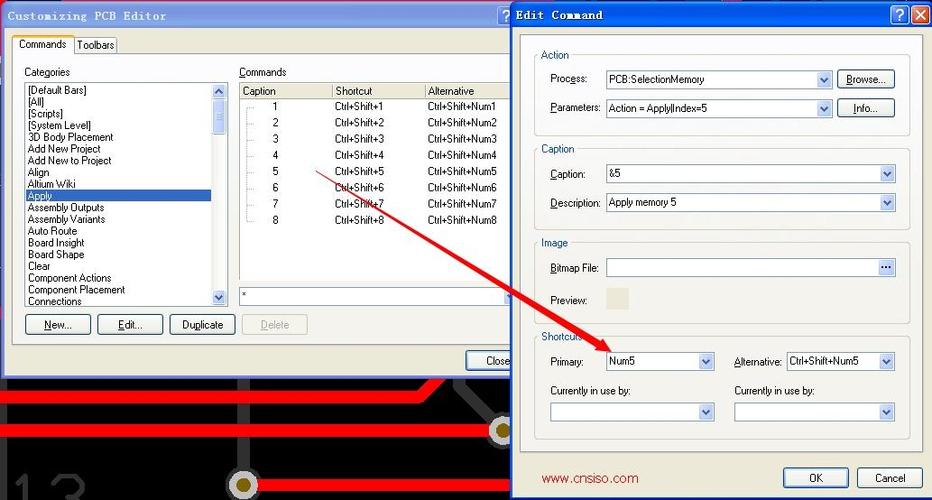The height and width of the screenshot is (500, 932).
Task: Select Clear category
Action: (x=39, y=266)
